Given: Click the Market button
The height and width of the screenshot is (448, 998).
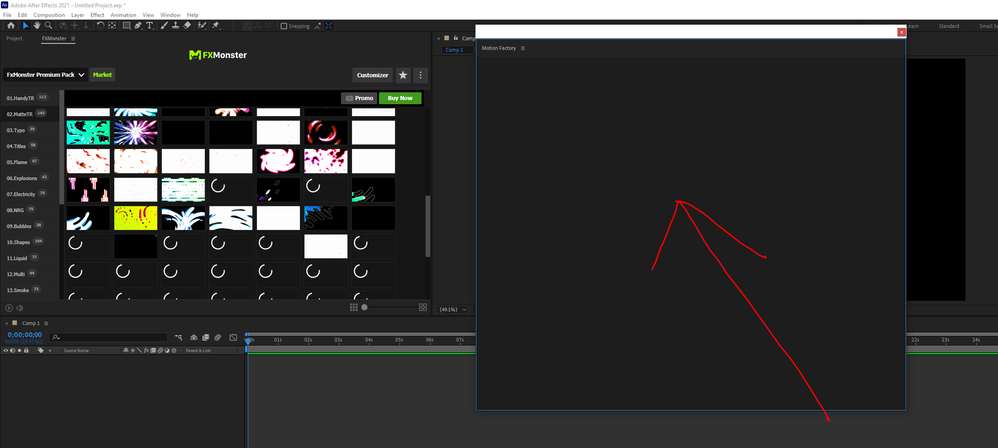Looking at the screenshot, I should [x=102, y=75].
